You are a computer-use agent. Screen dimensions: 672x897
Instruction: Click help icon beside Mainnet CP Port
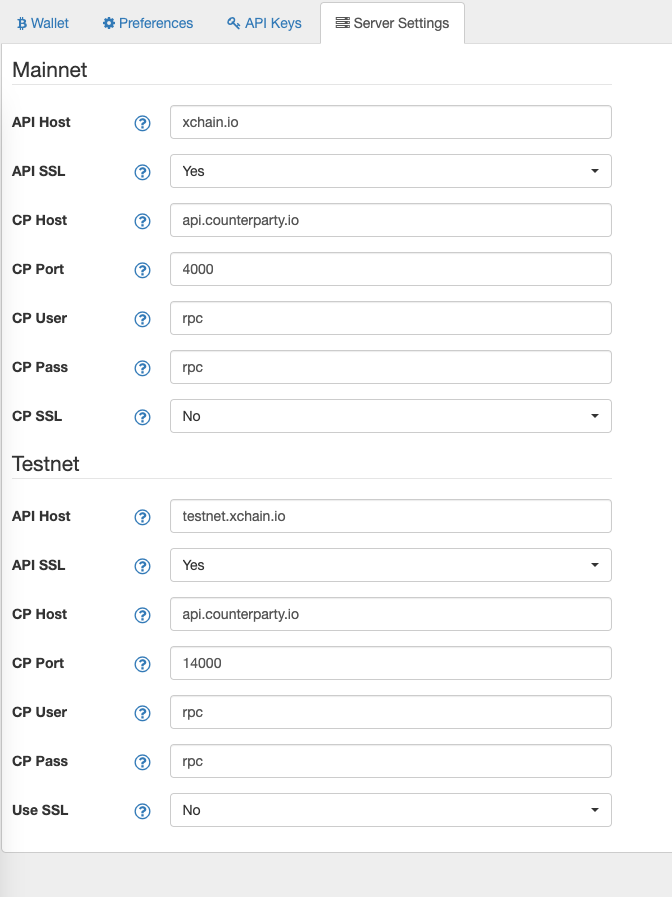pyautogui.click(x=142, y=270)
